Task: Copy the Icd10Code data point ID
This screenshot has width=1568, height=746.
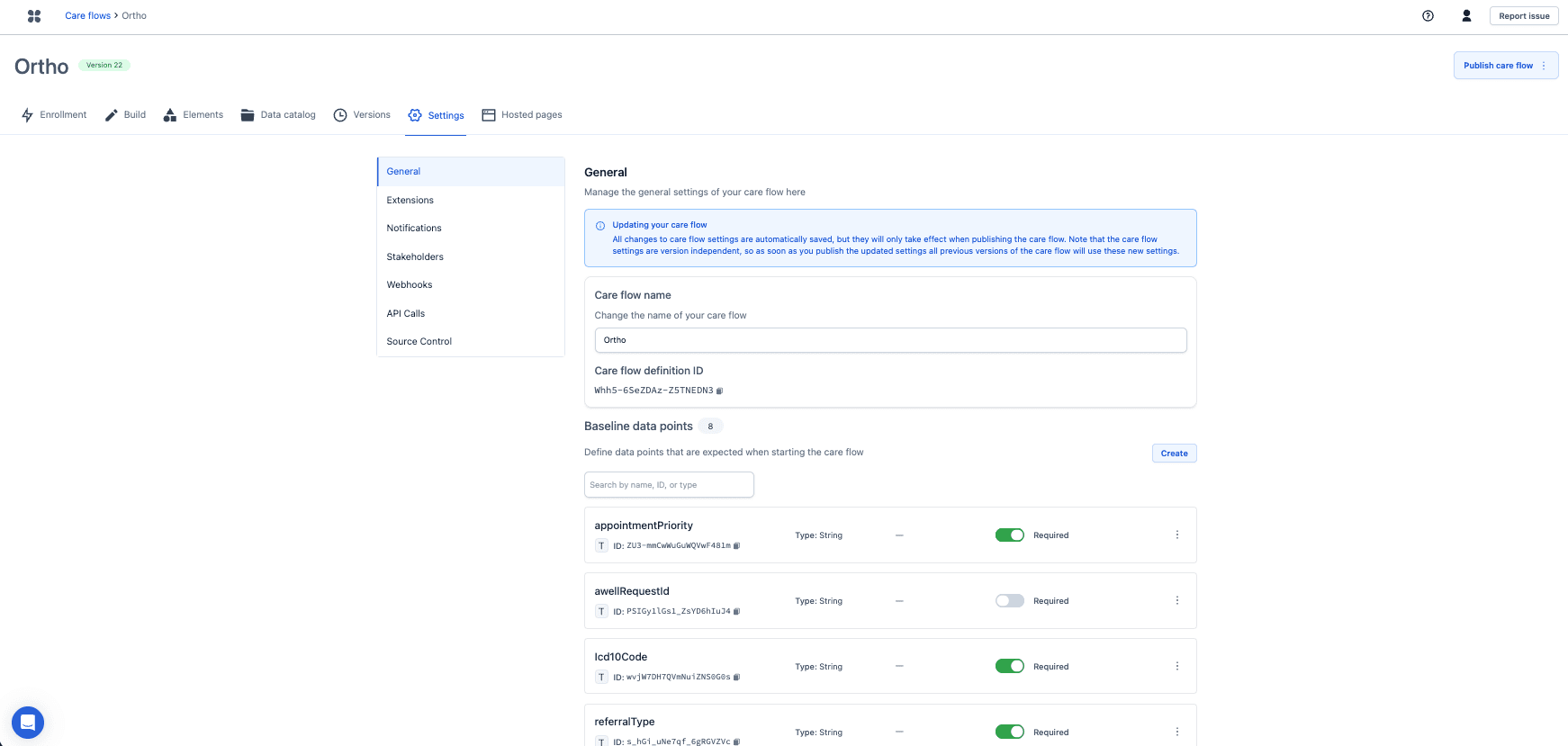Action: [x=736, y=677]
